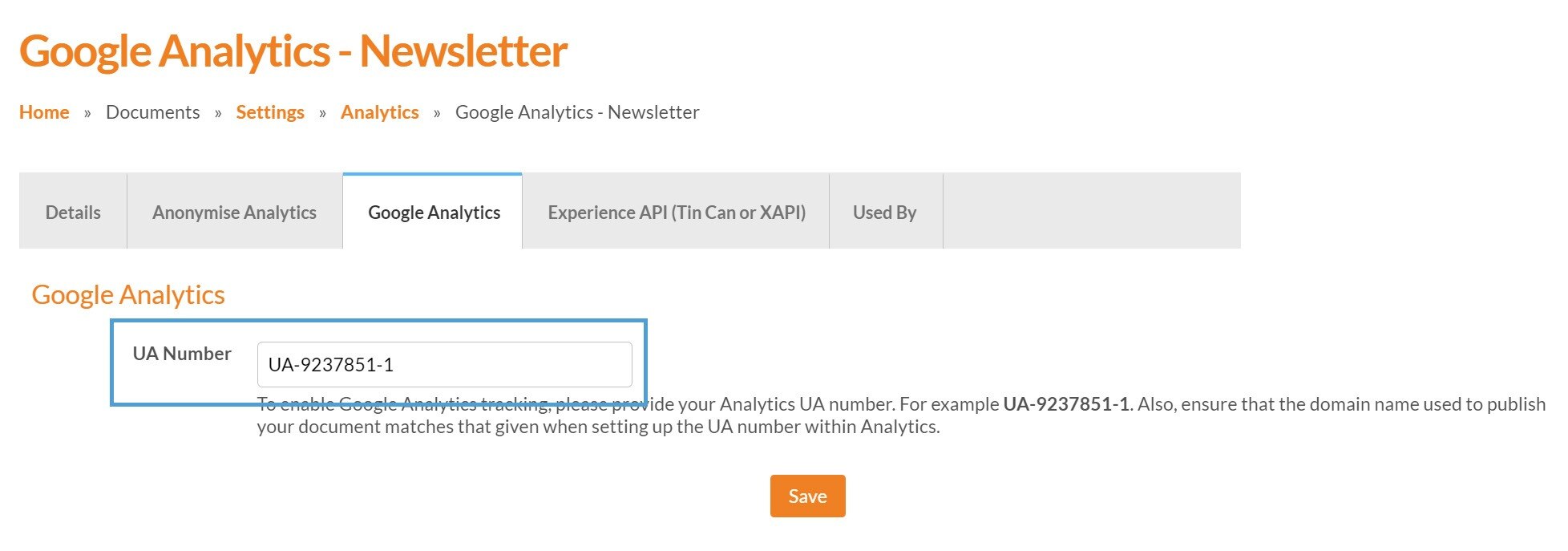Click the Documents breadcrumb item
This screenshot has width=1568, height=551.
(x=152, y=112)
